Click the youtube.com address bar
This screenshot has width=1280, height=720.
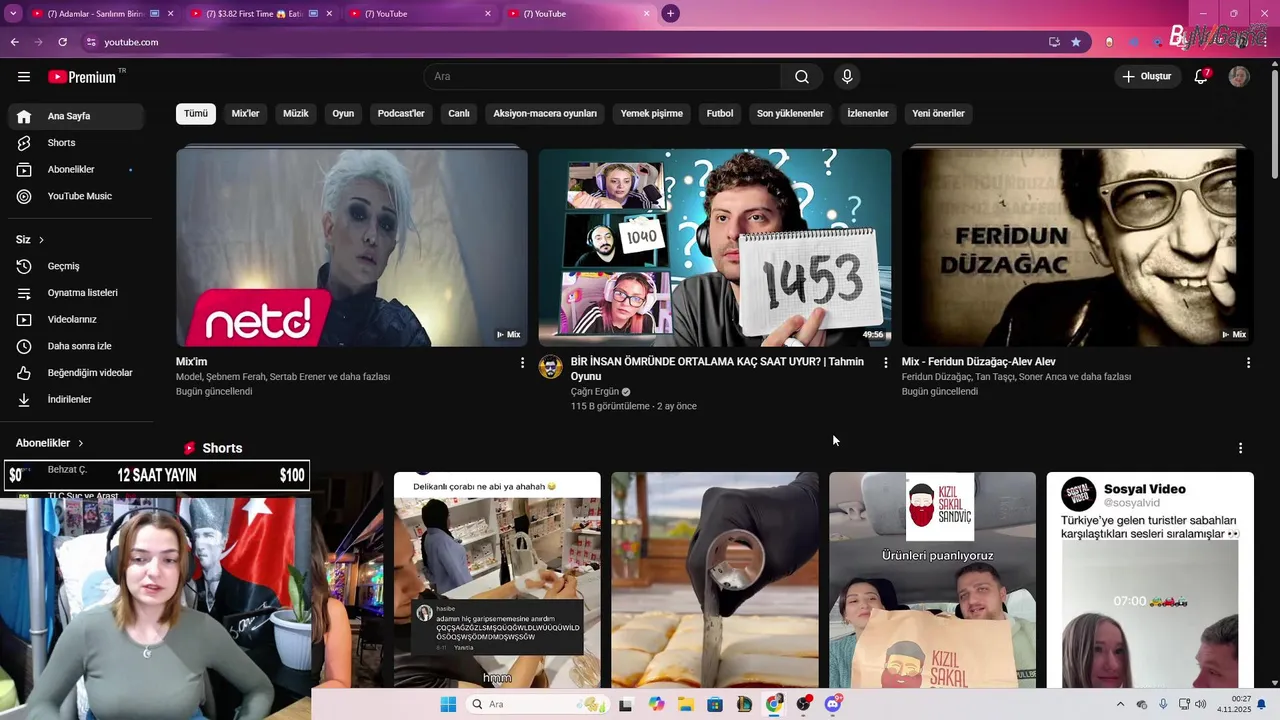[560, 42]
